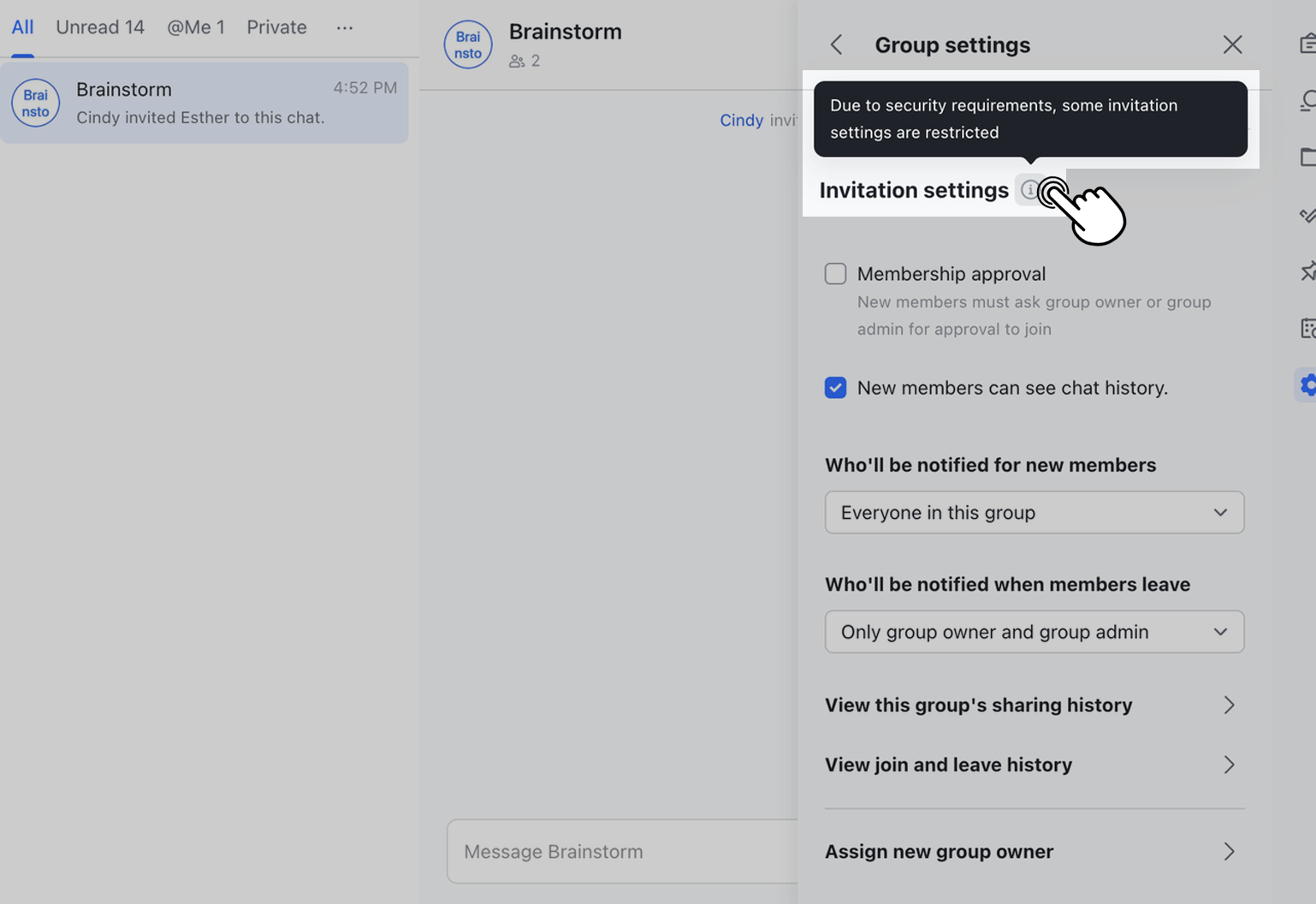The width and height of the screenshot is (1316, 904).
Task: Open Only group owner and group admin dropdown
Action: pyautogui.click(x=1034, y=632)
